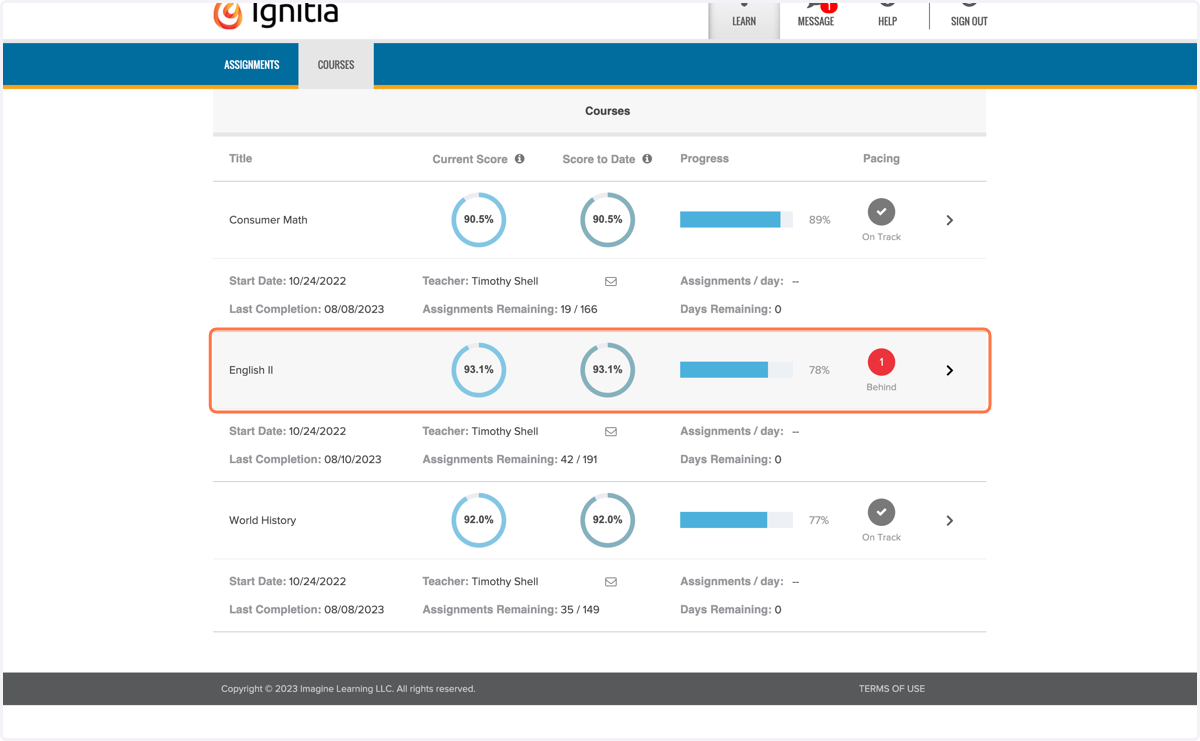Expand English II course with chevron
1200x741 pixels.
(x=950, y=370)
